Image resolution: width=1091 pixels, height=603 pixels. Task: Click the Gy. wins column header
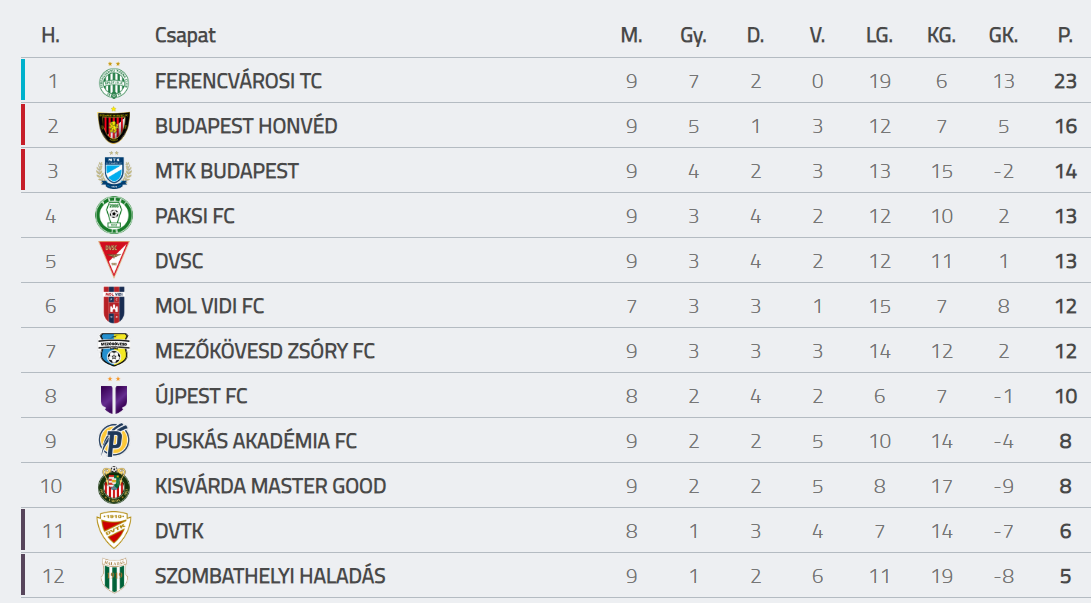point(693,35)
